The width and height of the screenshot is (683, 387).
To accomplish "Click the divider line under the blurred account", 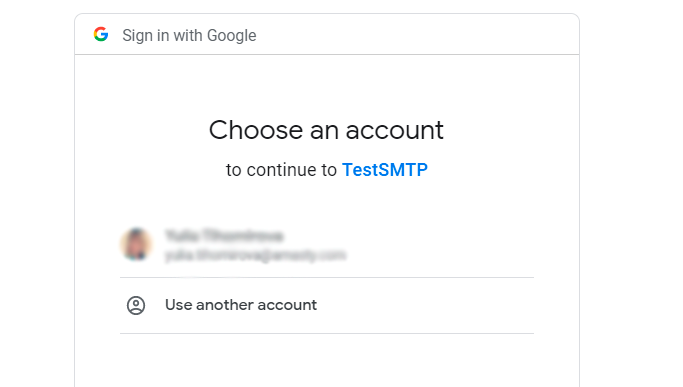I will point(327,277).
